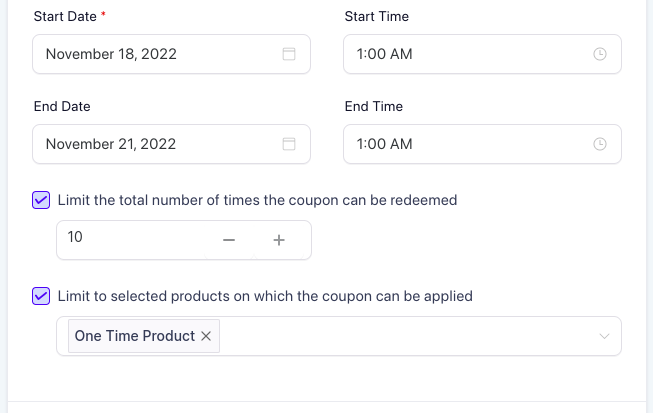Uncheck limit to selected products checkbox

41,296
